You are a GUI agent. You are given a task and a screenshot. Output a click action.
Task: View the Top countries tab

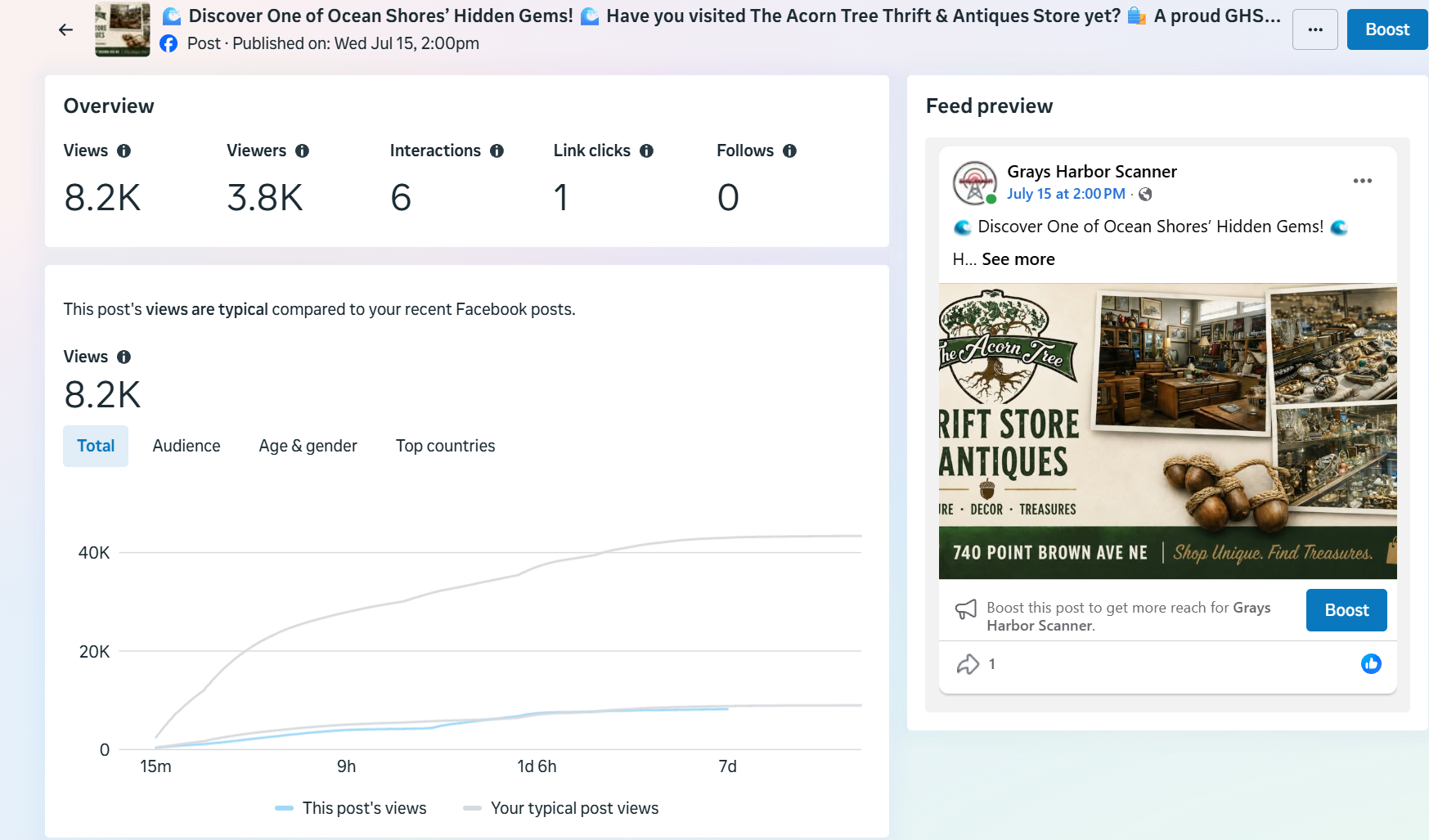[x=446, y=446]
